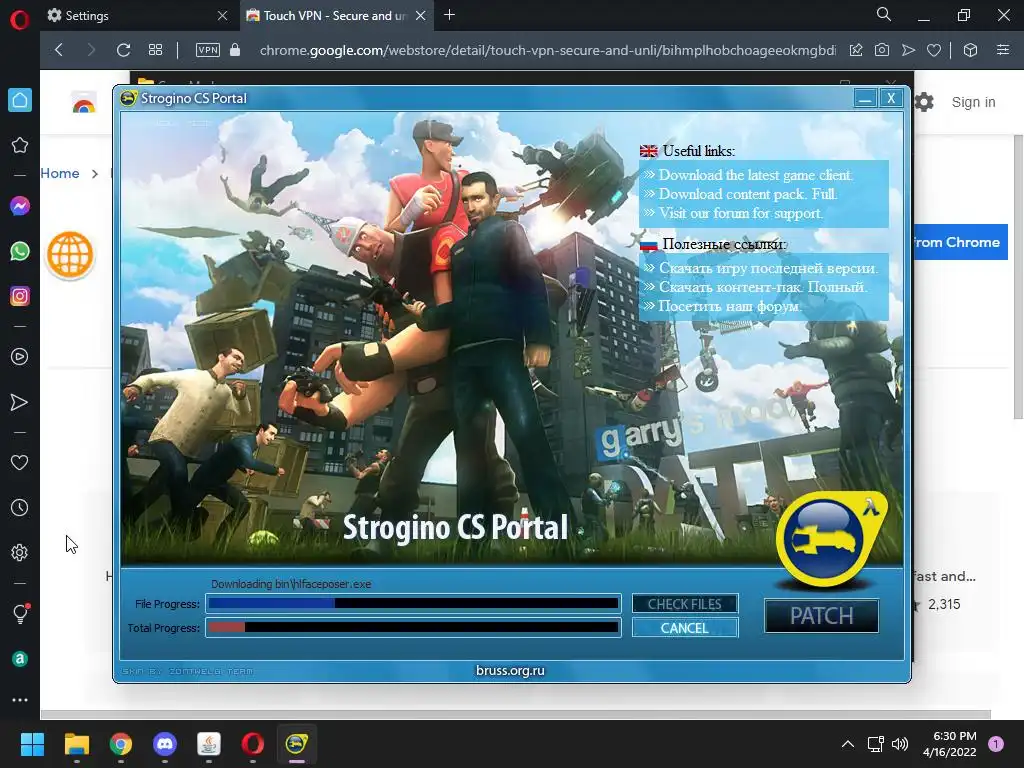Open a new tab with plus
Image resolution: width=1024 pixels, height=768 pixels.
click(x=449, y=15)
